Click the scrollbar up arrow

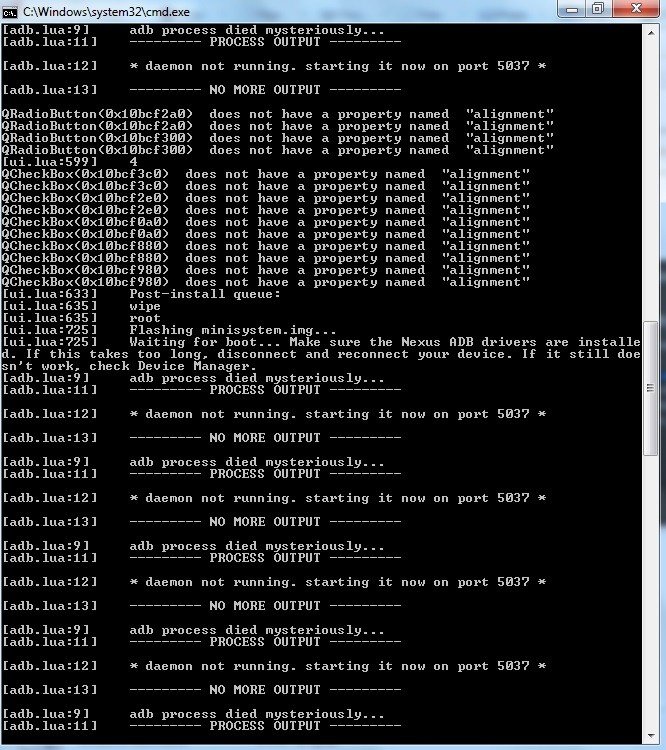(651, 33)
